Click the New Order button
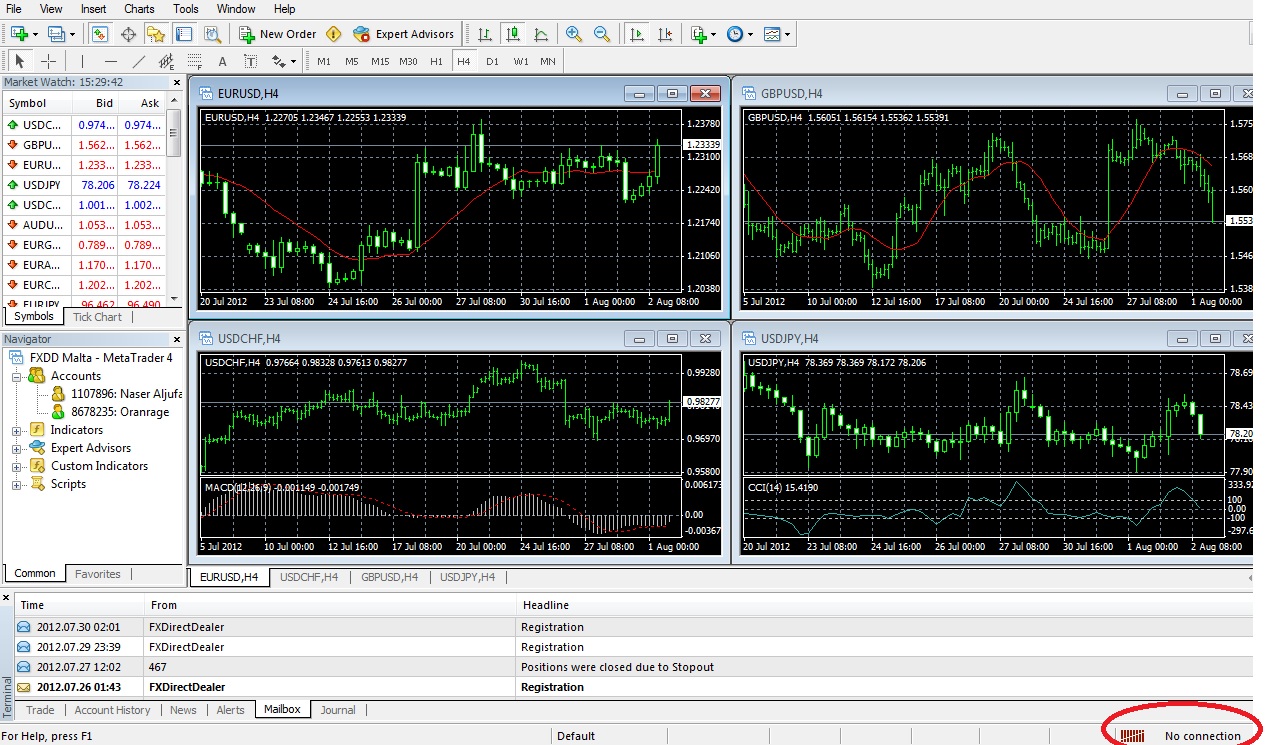Viewport: 1278px width, 745px height. coord(278,34)
